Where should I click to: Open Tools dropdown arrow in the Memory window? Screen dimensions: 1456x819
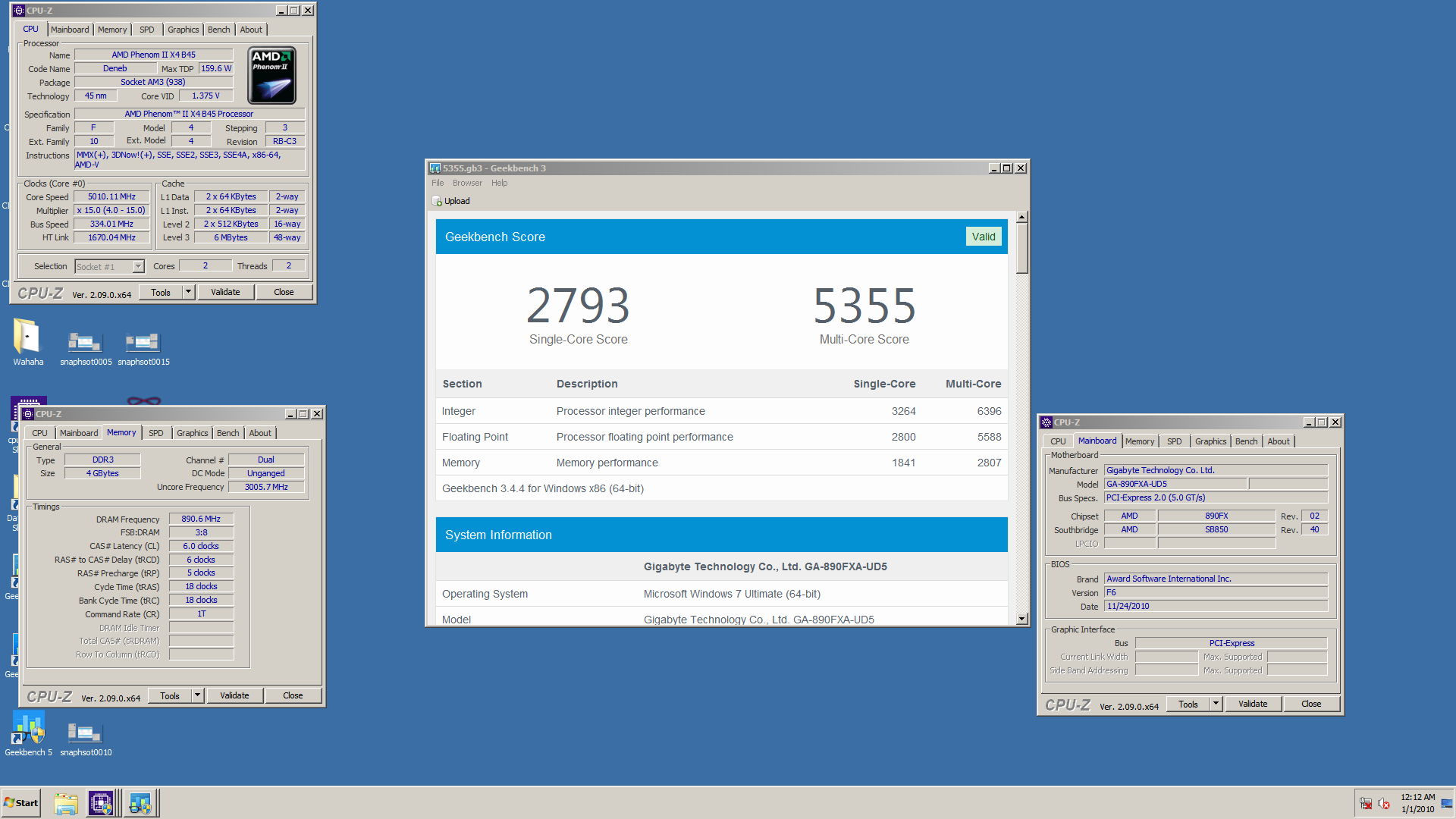pyautogui.click(x=197, y=695)
